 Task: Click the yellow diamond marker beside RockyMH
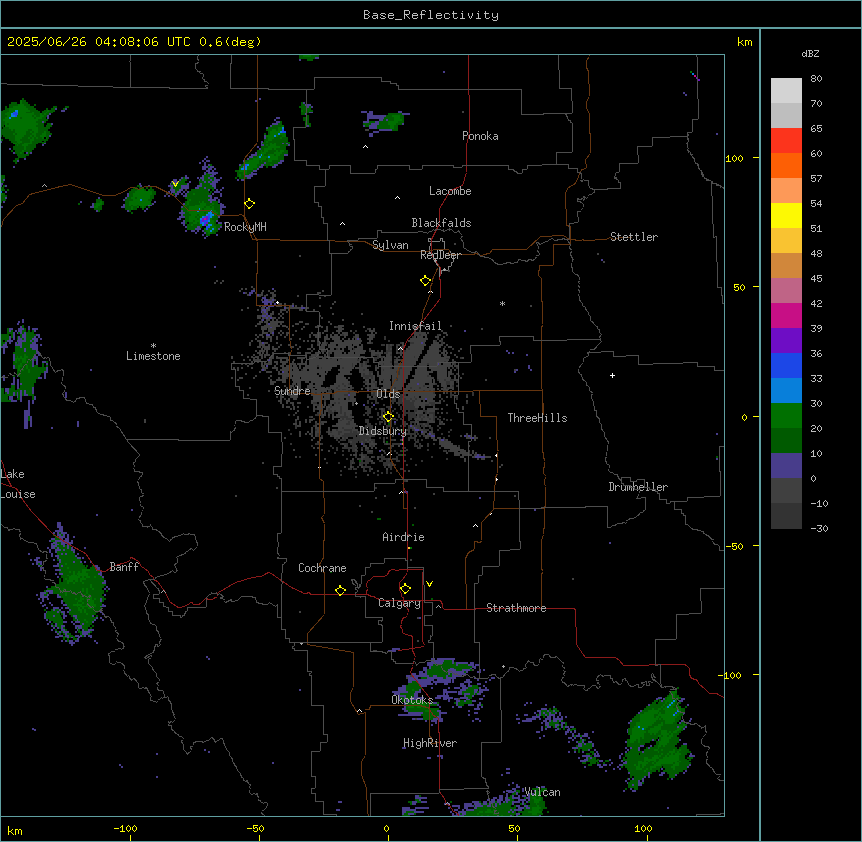click(250, 204)
